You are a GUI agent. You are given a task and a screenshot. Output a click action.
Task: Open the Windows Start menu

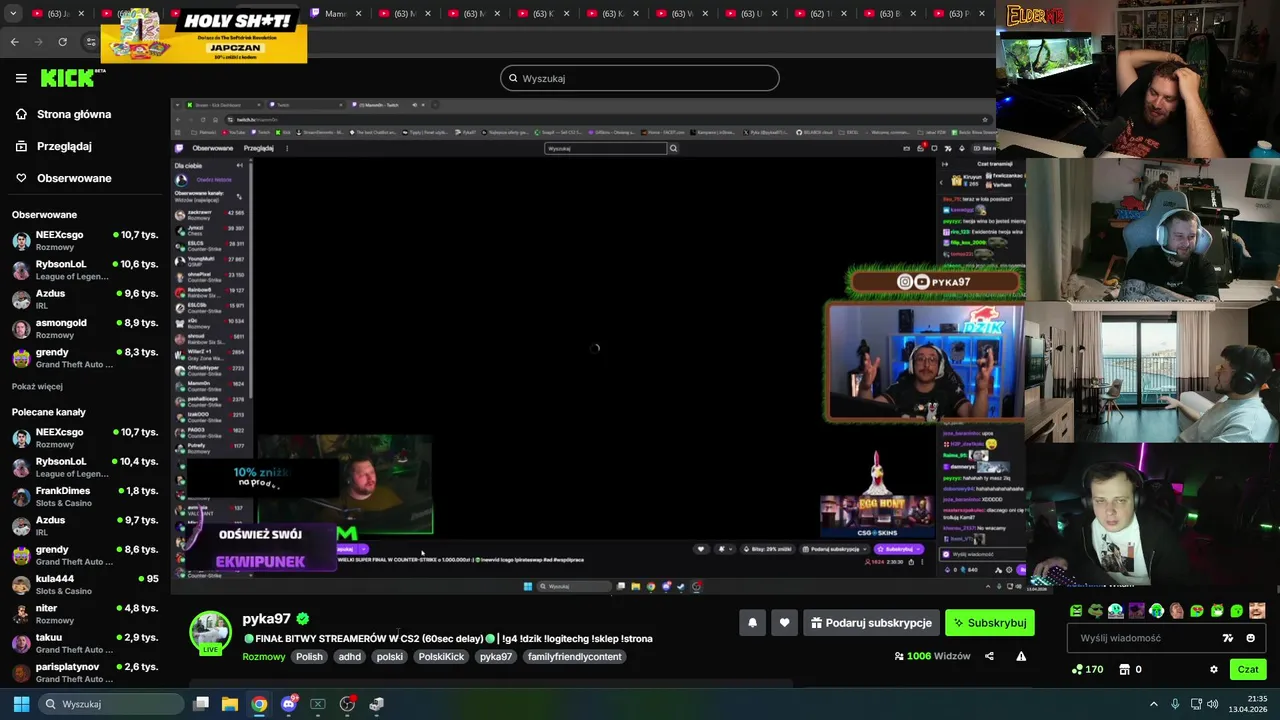[x=21, y=704]
